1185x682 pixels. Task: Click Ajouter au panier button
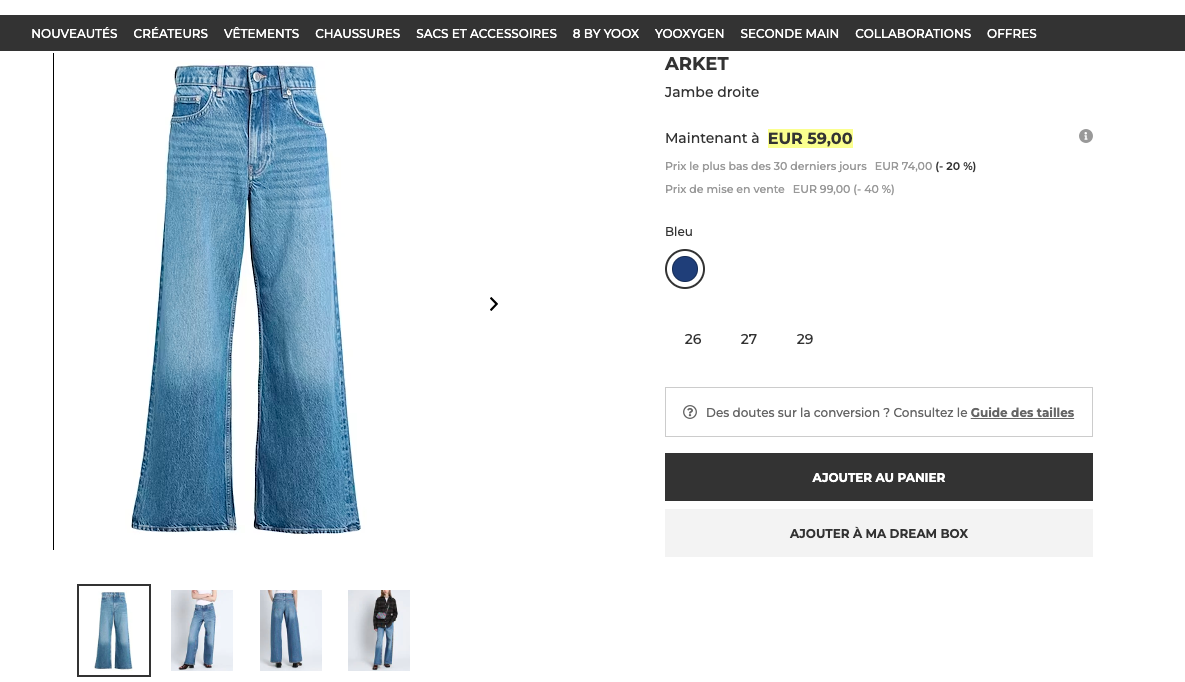coord(879,477)
